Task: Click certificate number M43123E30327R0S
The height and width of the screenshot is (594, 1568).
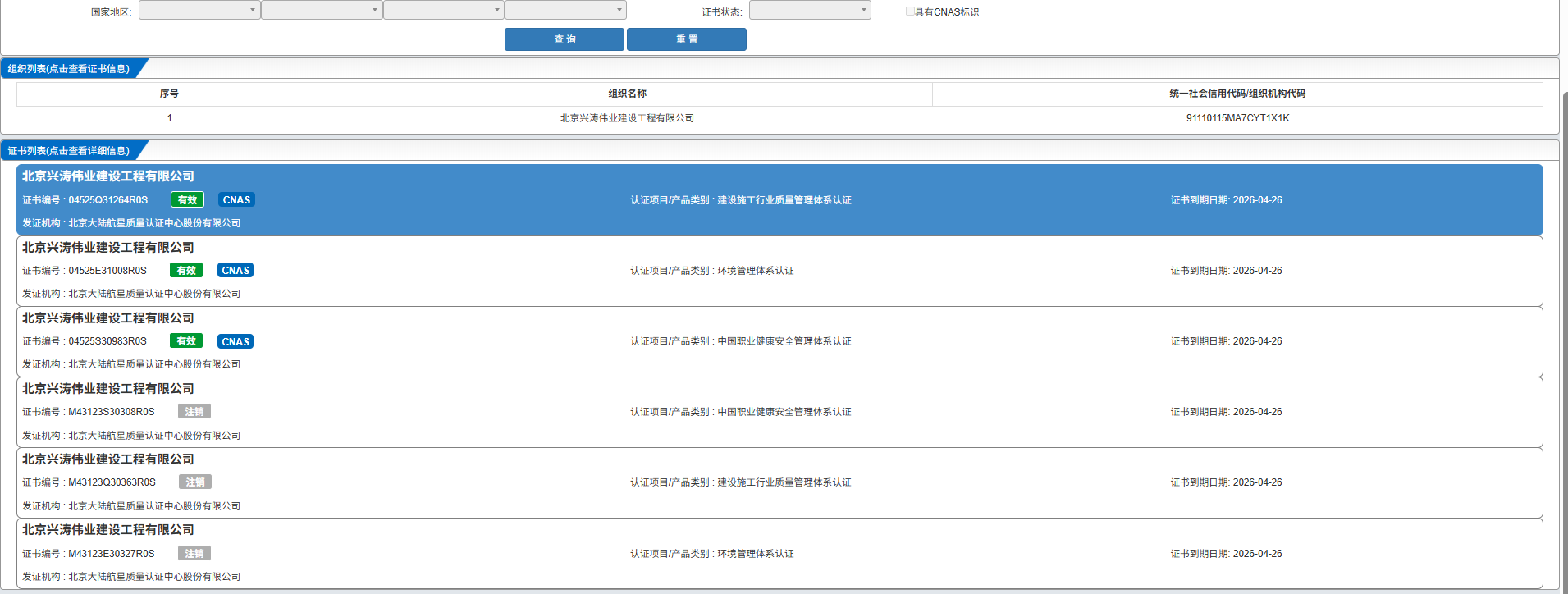Action: coord(112,554)
